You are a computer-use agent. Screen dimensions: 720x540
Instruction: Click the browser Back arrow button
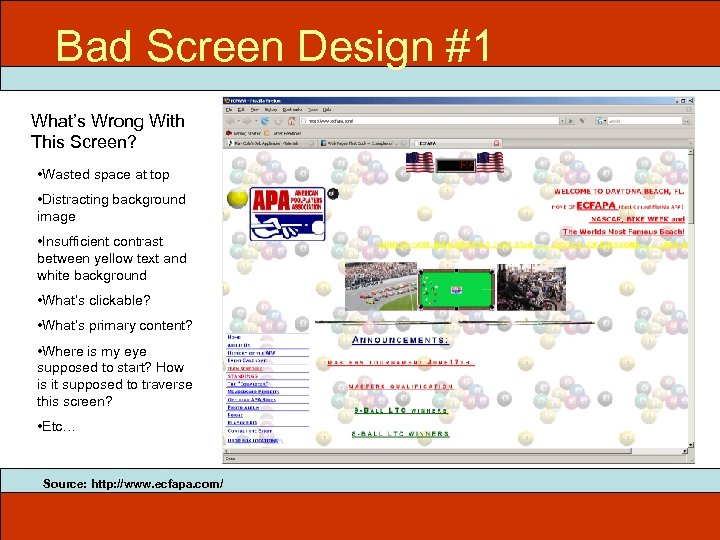tap(230, 121)
